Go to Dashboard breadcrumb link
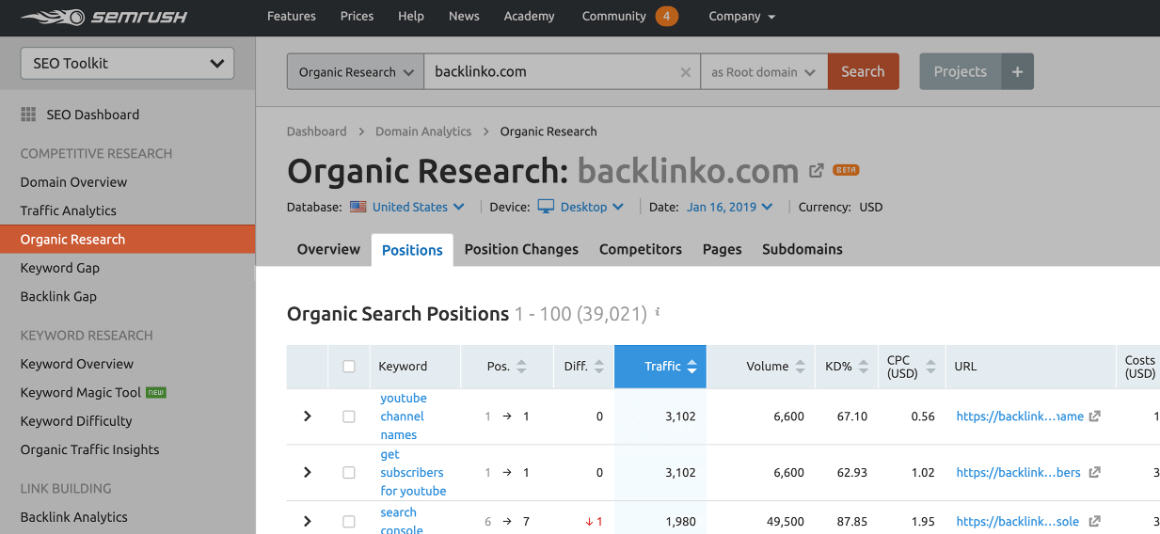Viewport: 1160px width, 534px height. (317, 132)
